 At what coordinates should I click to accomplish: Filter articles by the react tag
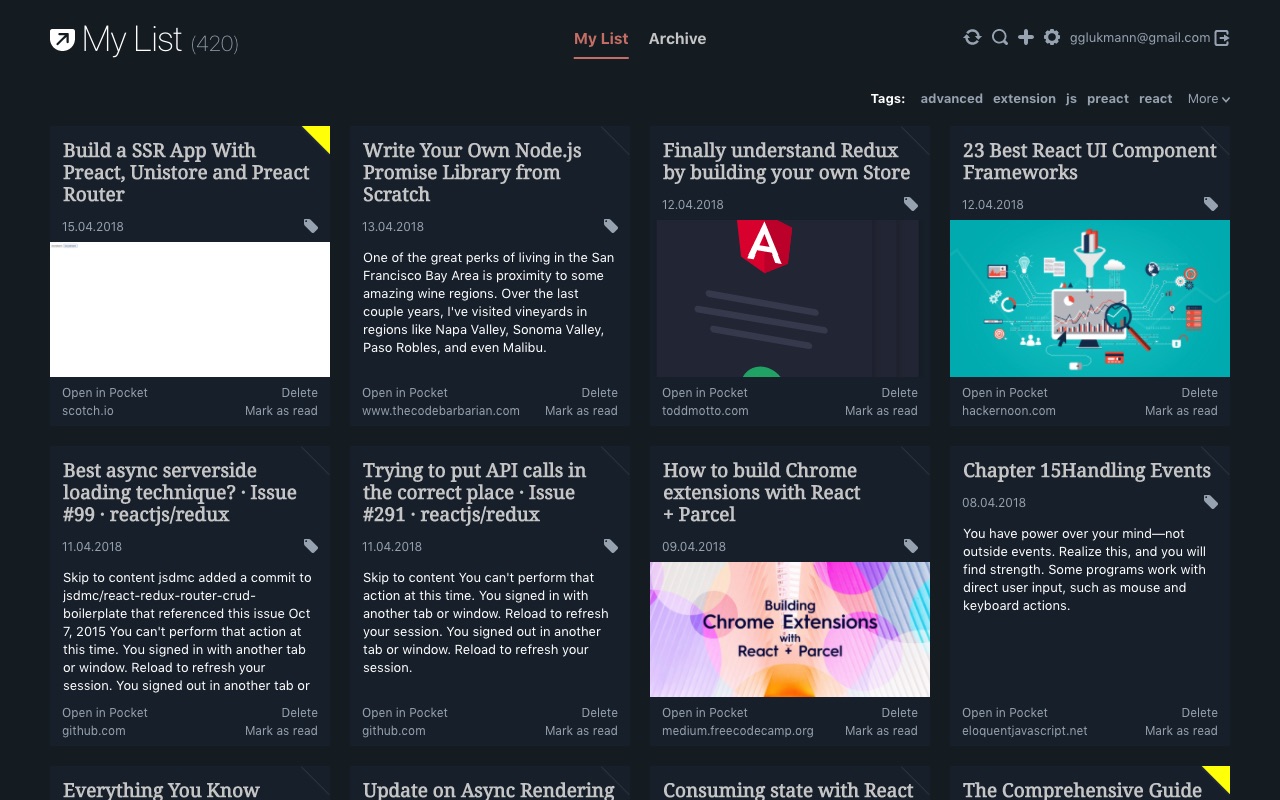click(1155, 98)
